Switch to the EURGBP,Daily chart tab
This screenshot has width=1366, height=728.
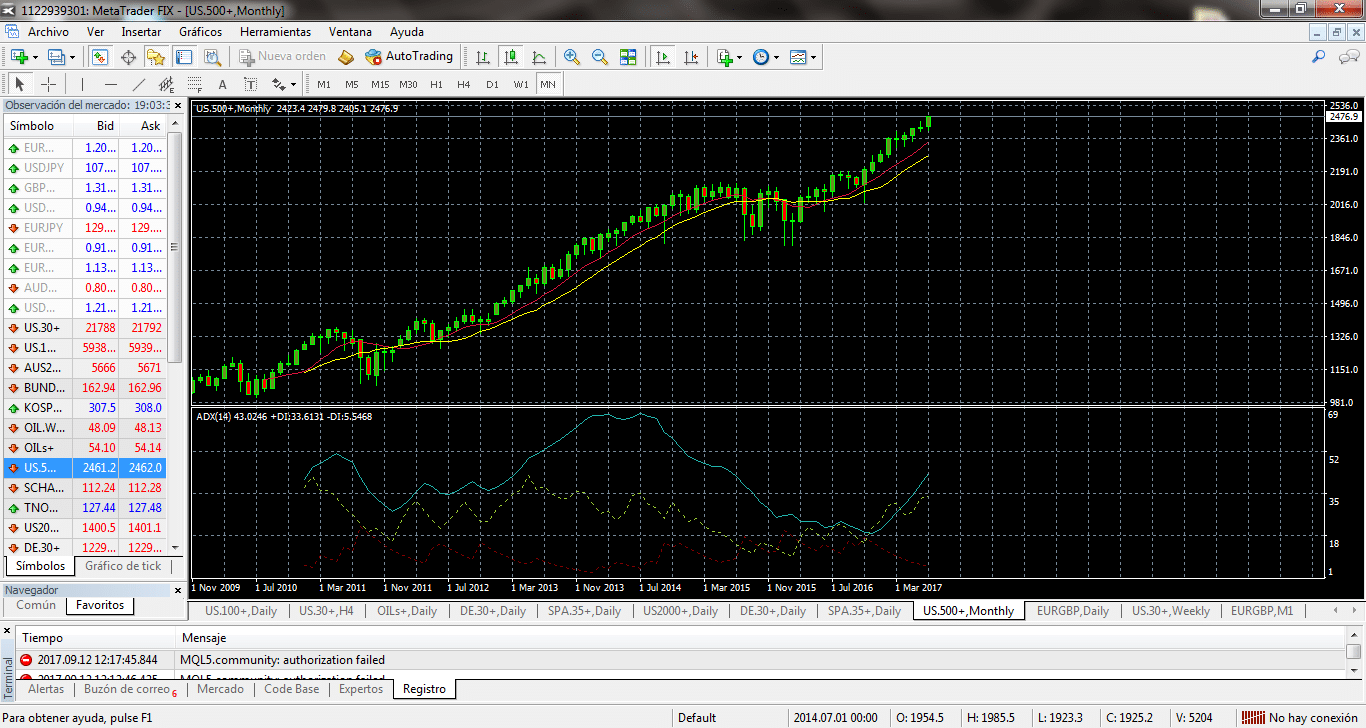click(1072, 611)
